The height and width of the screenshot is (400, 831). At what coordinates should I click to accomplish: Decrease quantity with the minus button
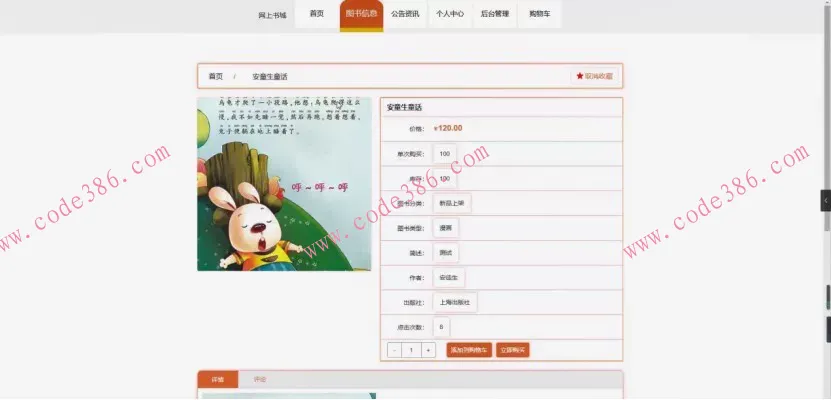395,350
